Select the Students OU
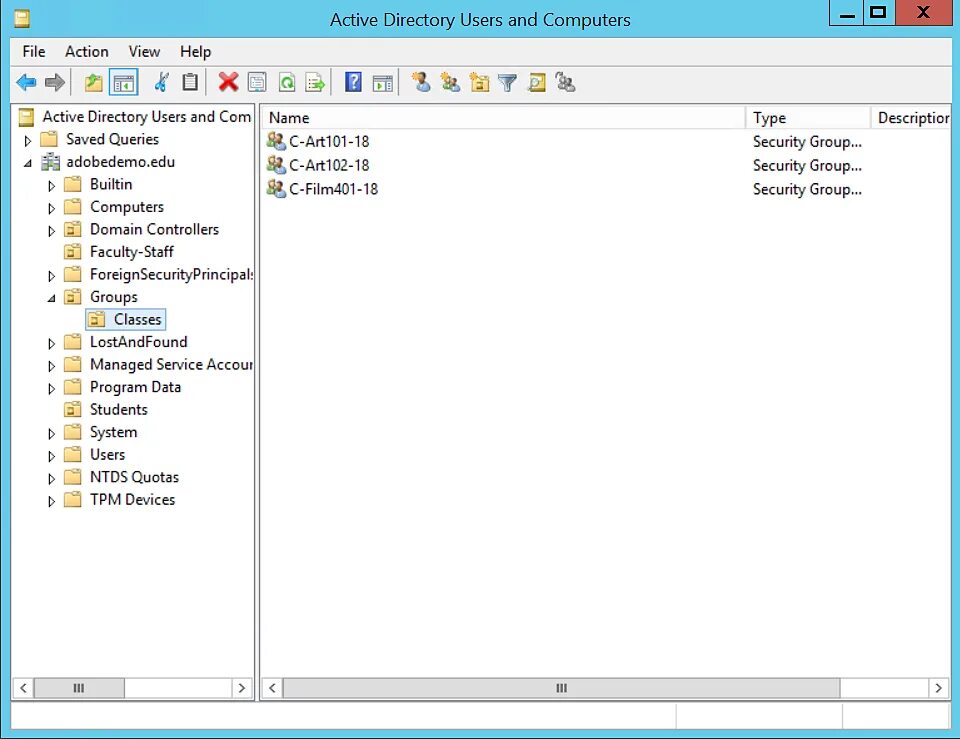This screenshot has height=739, width=960. (119, 410)
